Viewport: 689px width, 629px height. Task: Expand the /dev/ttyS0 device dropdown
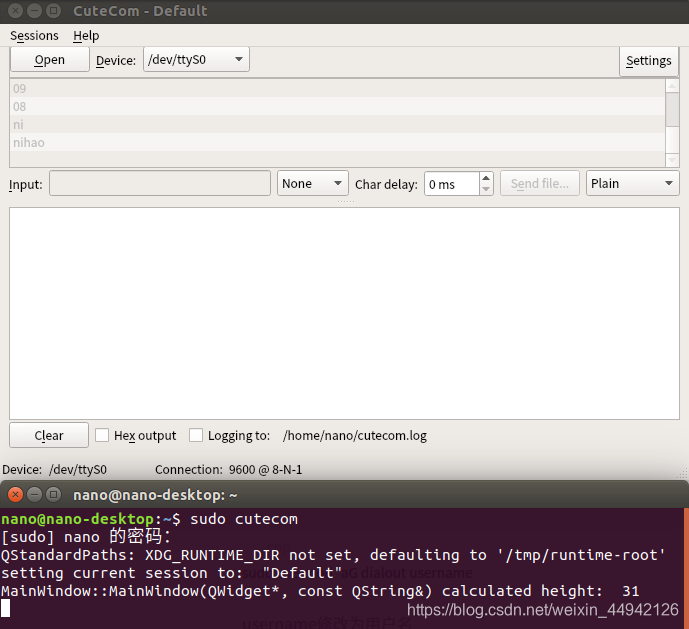(196, 59)
